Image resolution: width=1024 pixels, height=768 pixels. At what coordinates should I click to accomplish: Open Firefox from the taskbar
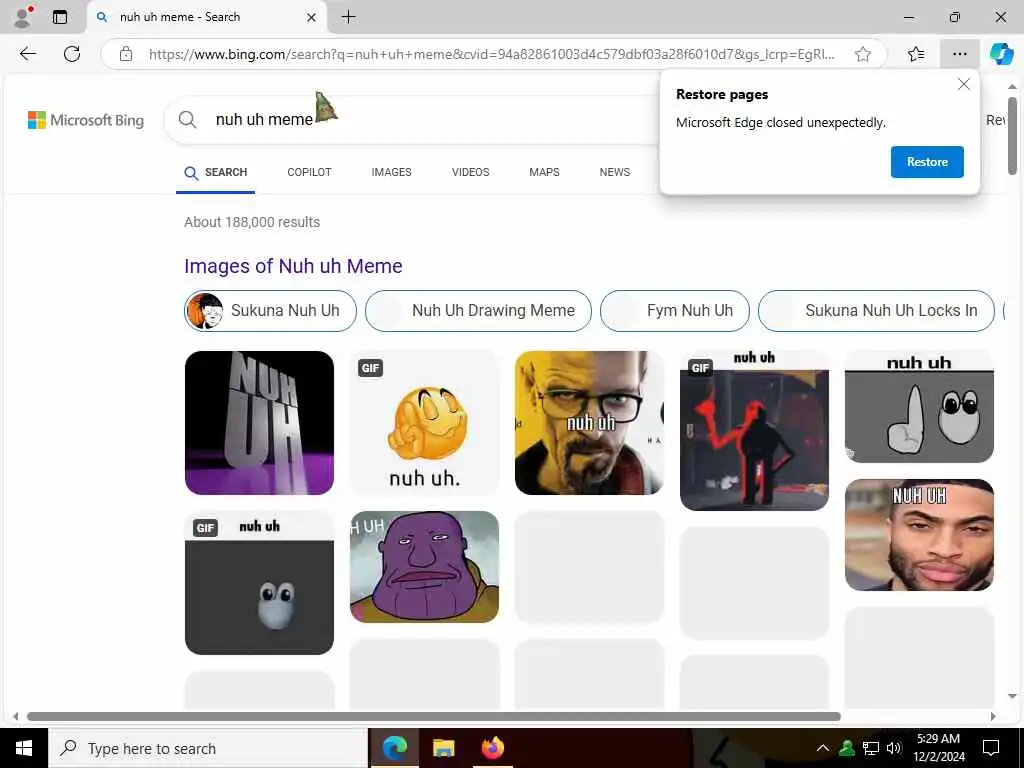[492, 748]
